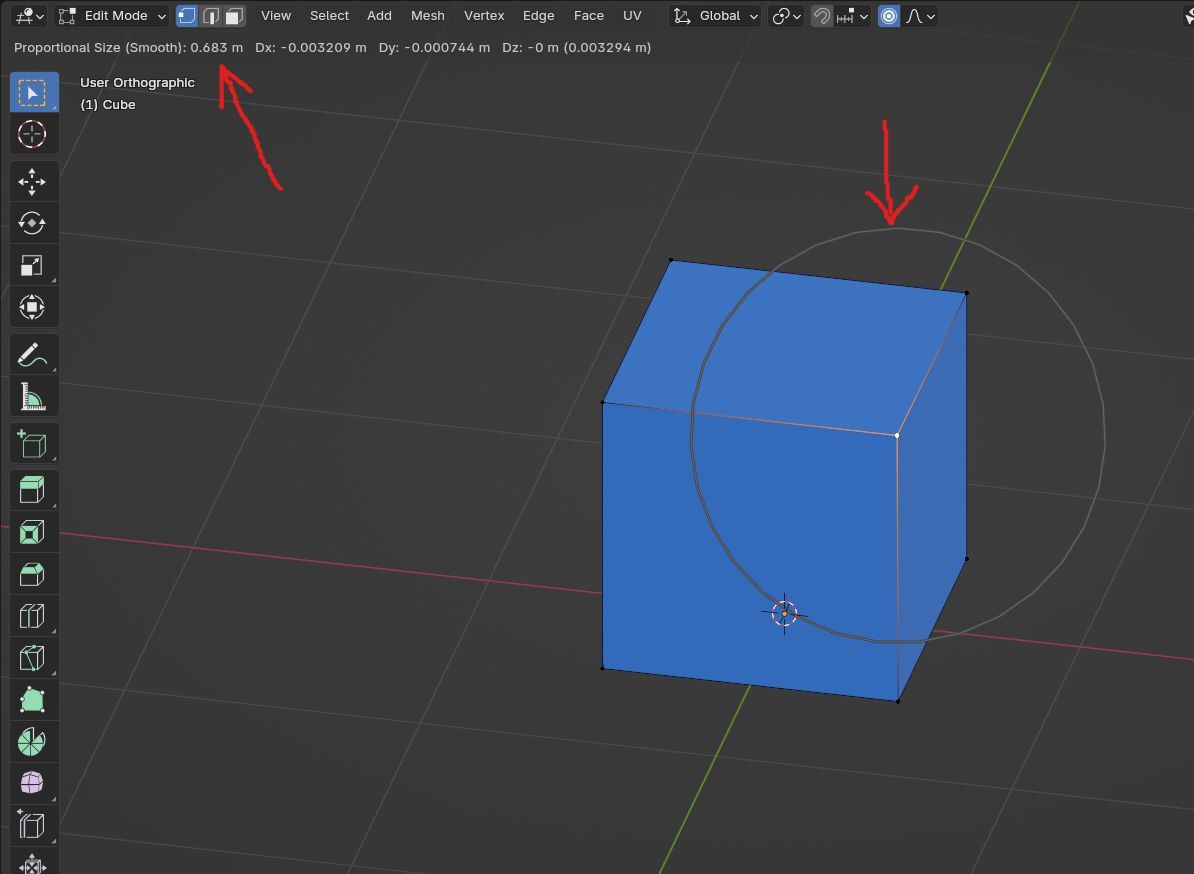Select the Bevel tool
This screenshot has width=1194, height=874.
[x=34, y=574]
